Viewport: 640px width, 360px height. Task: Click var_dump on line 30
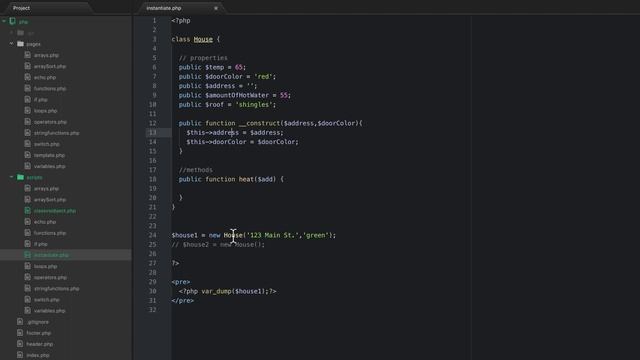click(216, 291)
